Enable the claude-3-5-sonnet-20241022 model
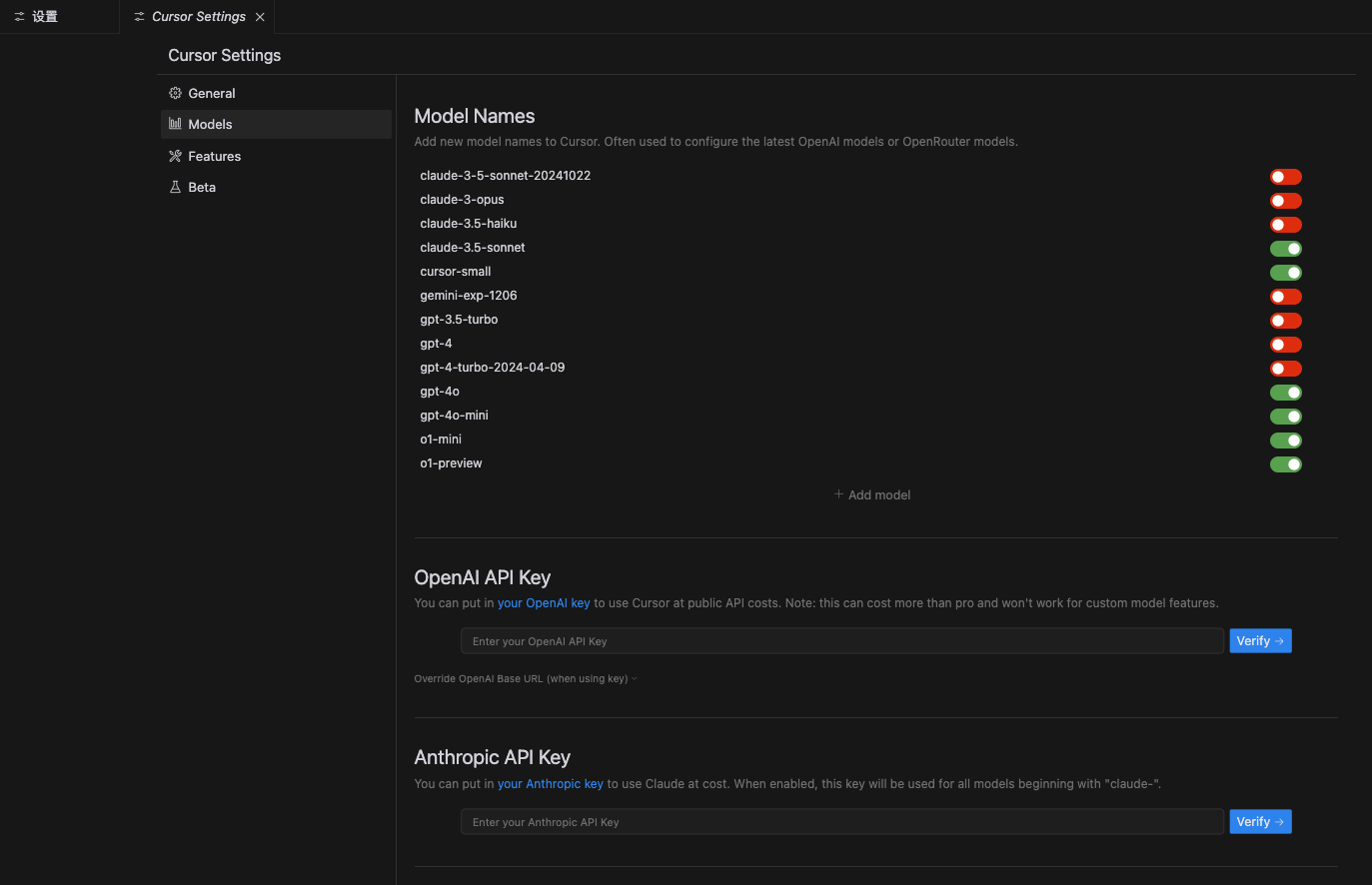The height and width of the screenshot is (885, 1372). (x=1286, y=177)
